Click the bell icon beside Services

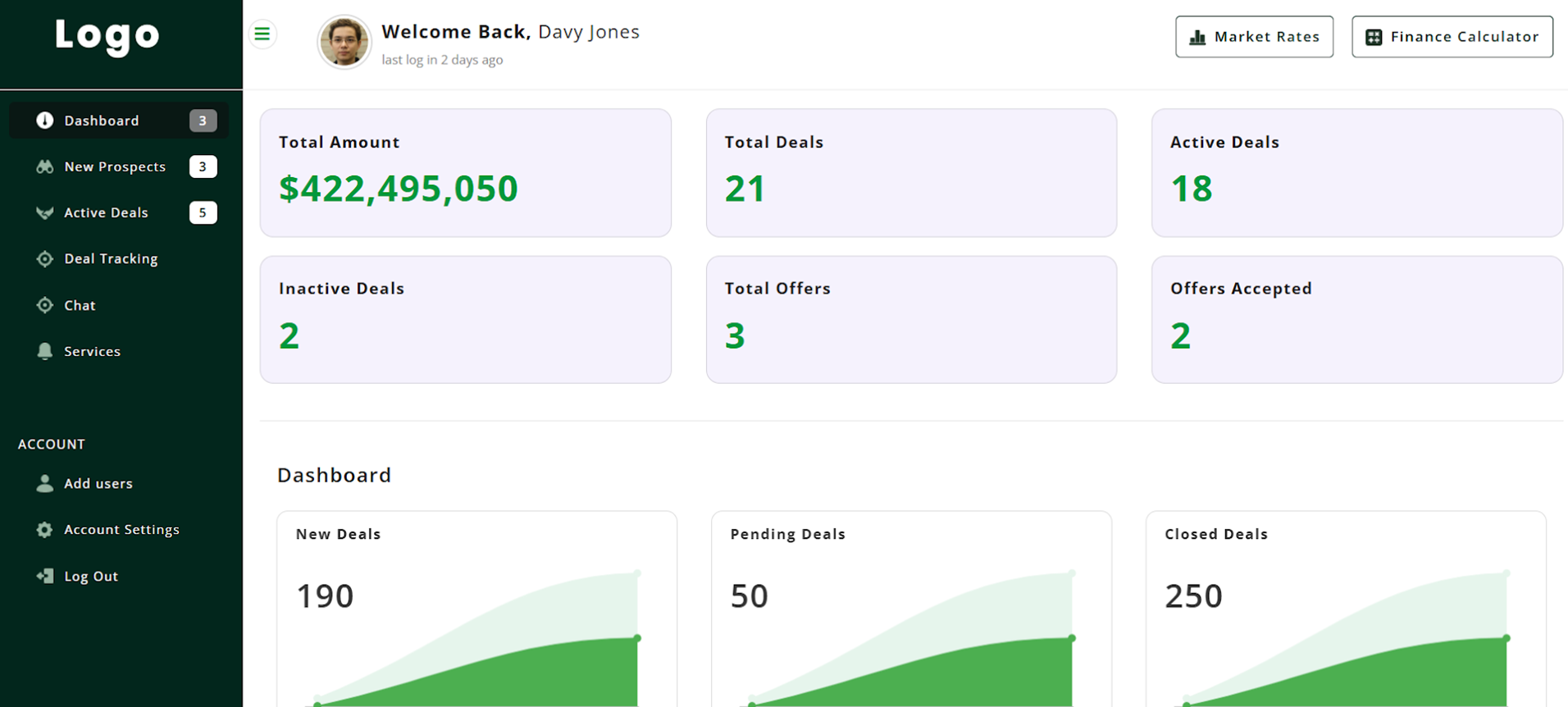click(x=45, y=351)
